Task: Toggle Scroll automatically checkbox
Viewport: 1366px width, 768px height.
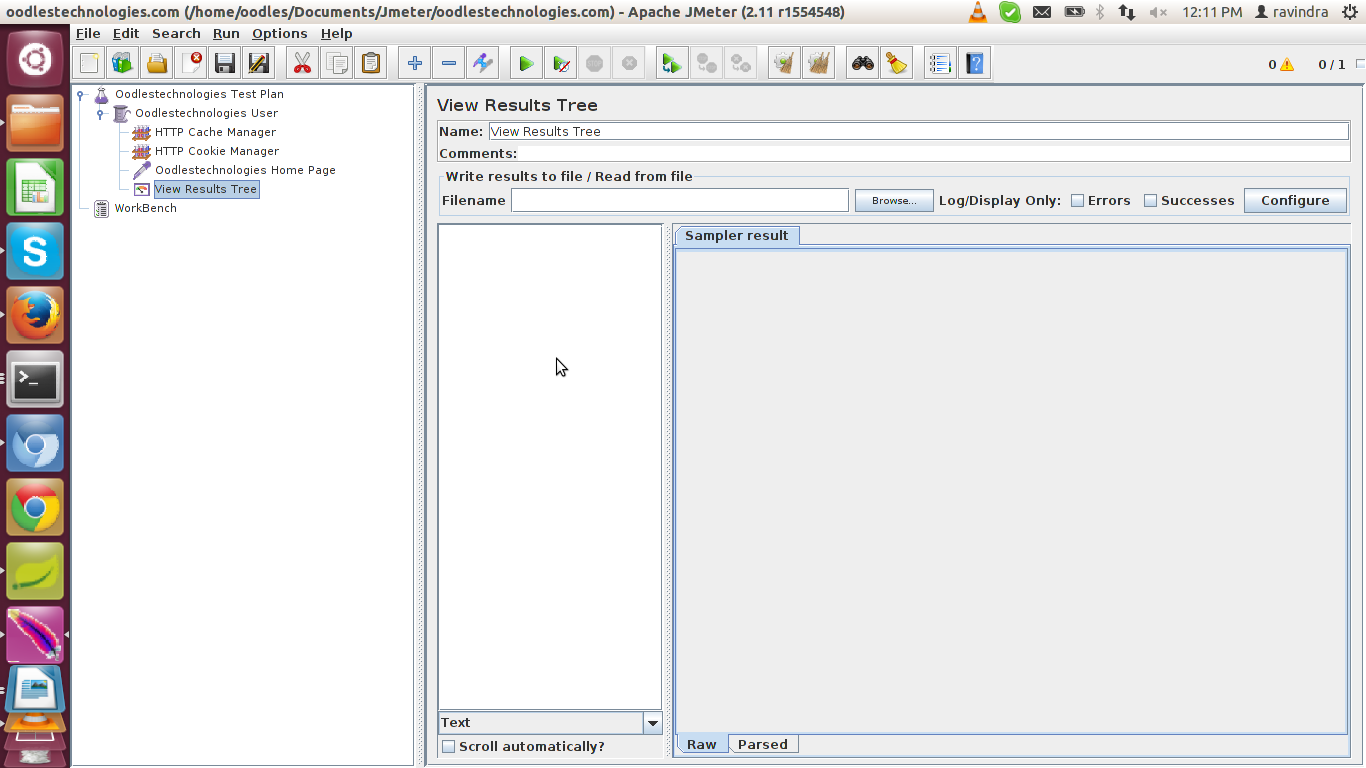Action: [x=449, y=747]
